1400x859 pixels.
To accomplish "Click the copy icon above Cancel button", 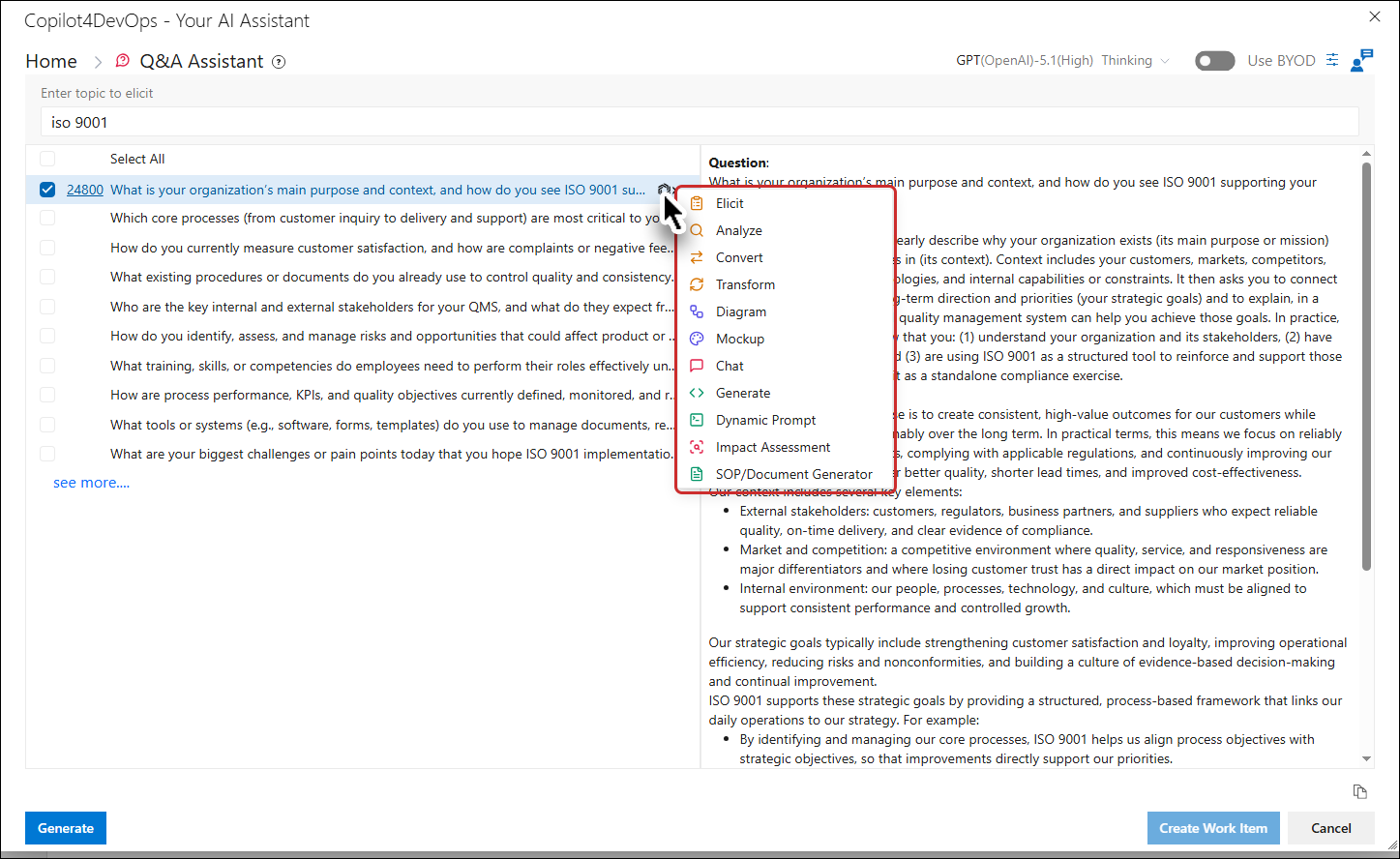I will pos(1359,791).
